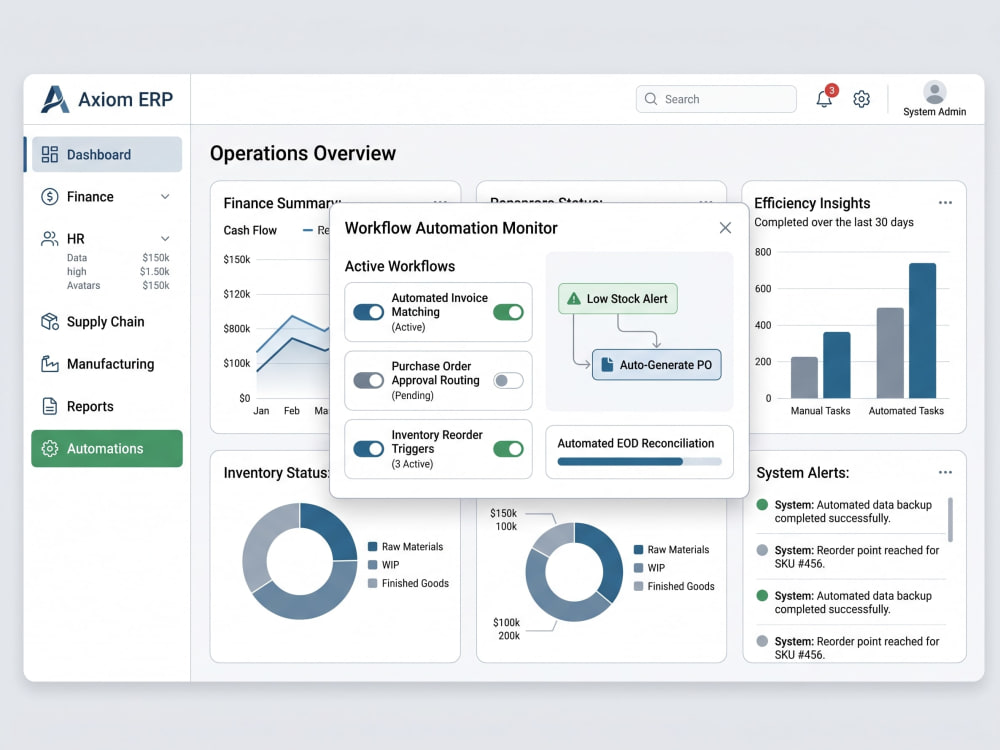
Task: Click 'Completed over the last 30 days' text
Action: (x=834, y=222)
